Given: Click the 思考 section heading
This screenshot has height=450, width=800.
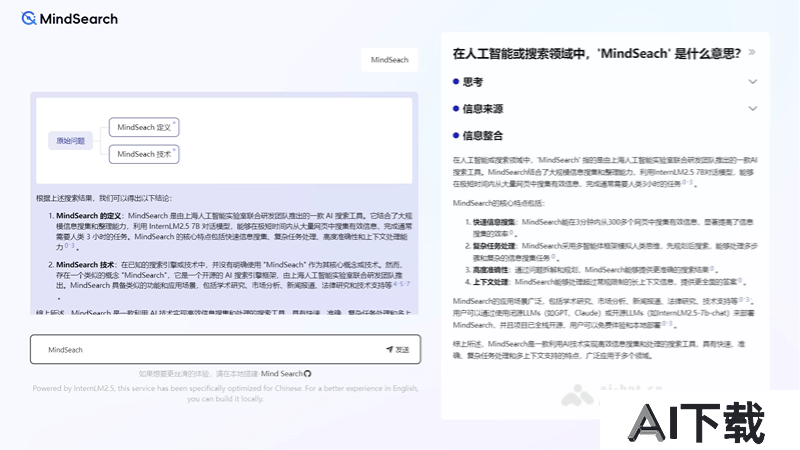Looking at the screenshot, I should coord(472,82).
